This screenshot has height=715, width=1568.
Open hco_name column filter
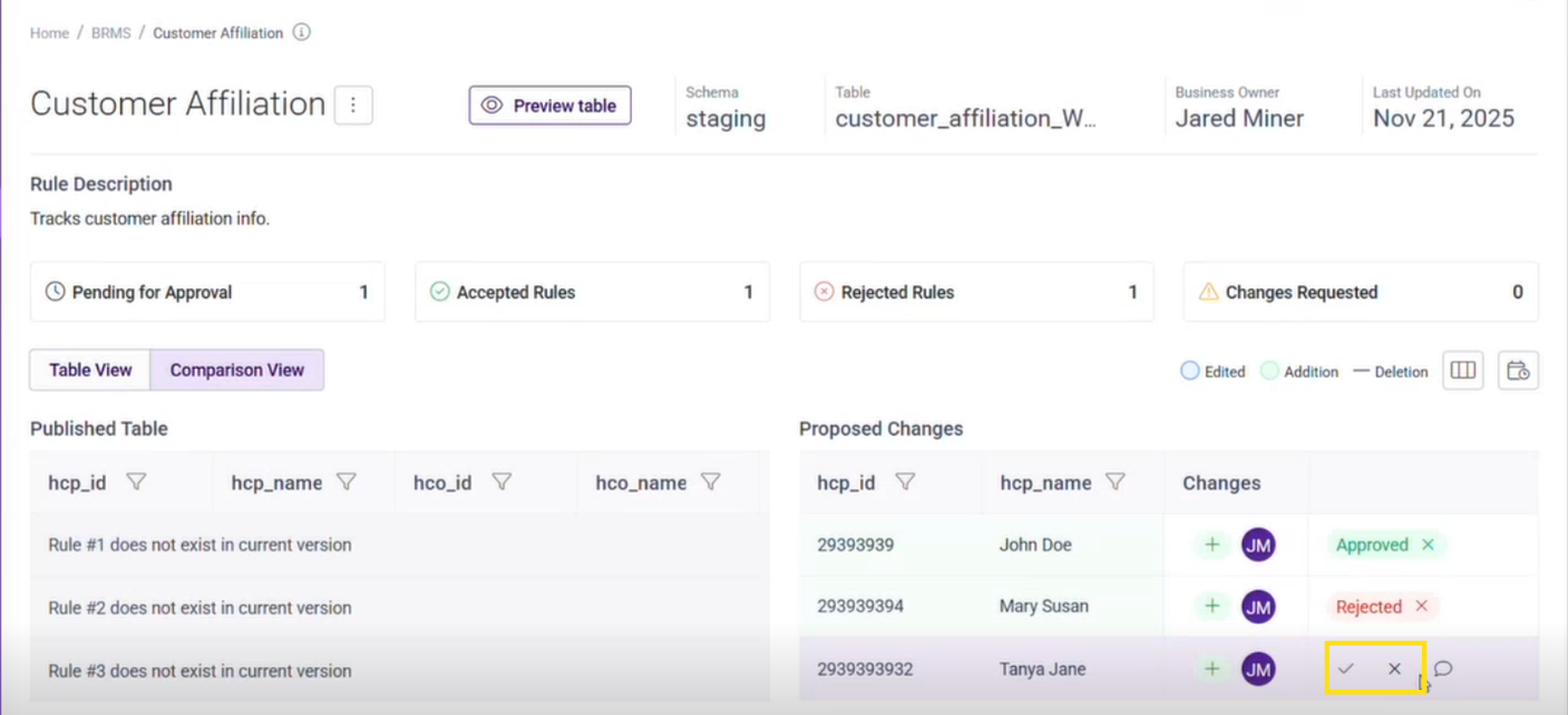click(x=710, y=482)
